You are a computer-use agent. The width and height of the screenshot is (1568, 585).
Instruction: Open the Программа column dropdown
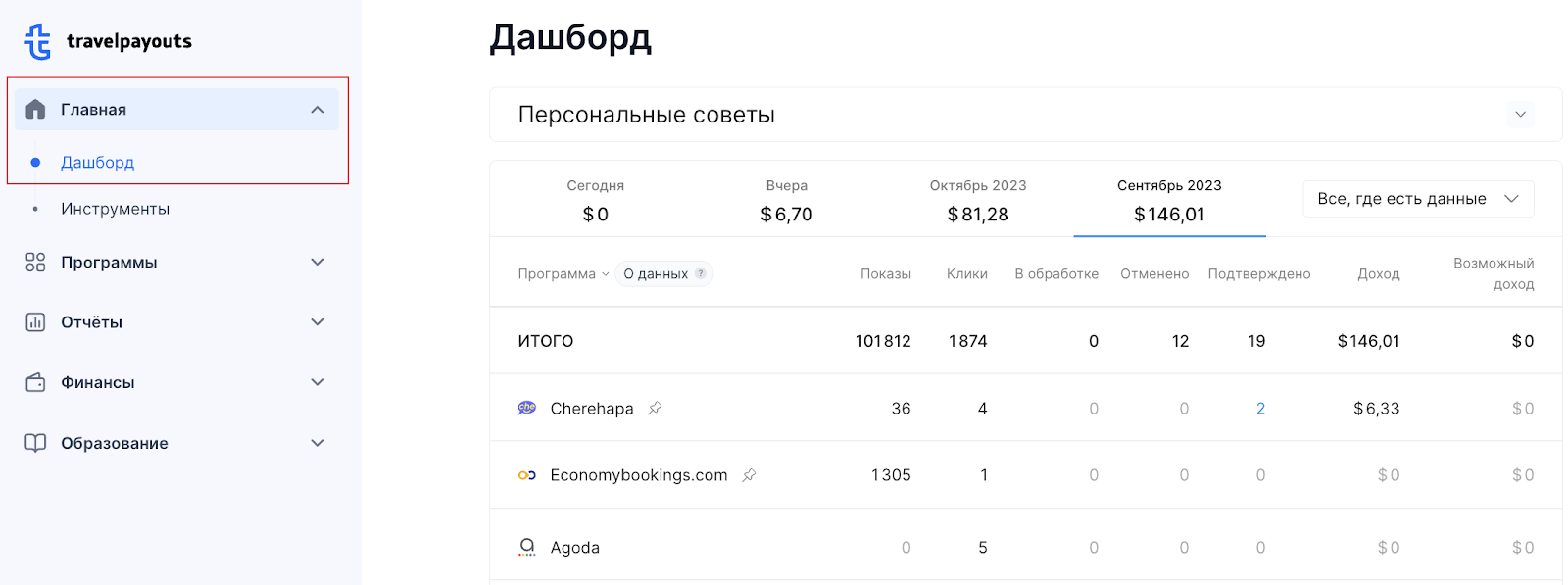[563, 274]
